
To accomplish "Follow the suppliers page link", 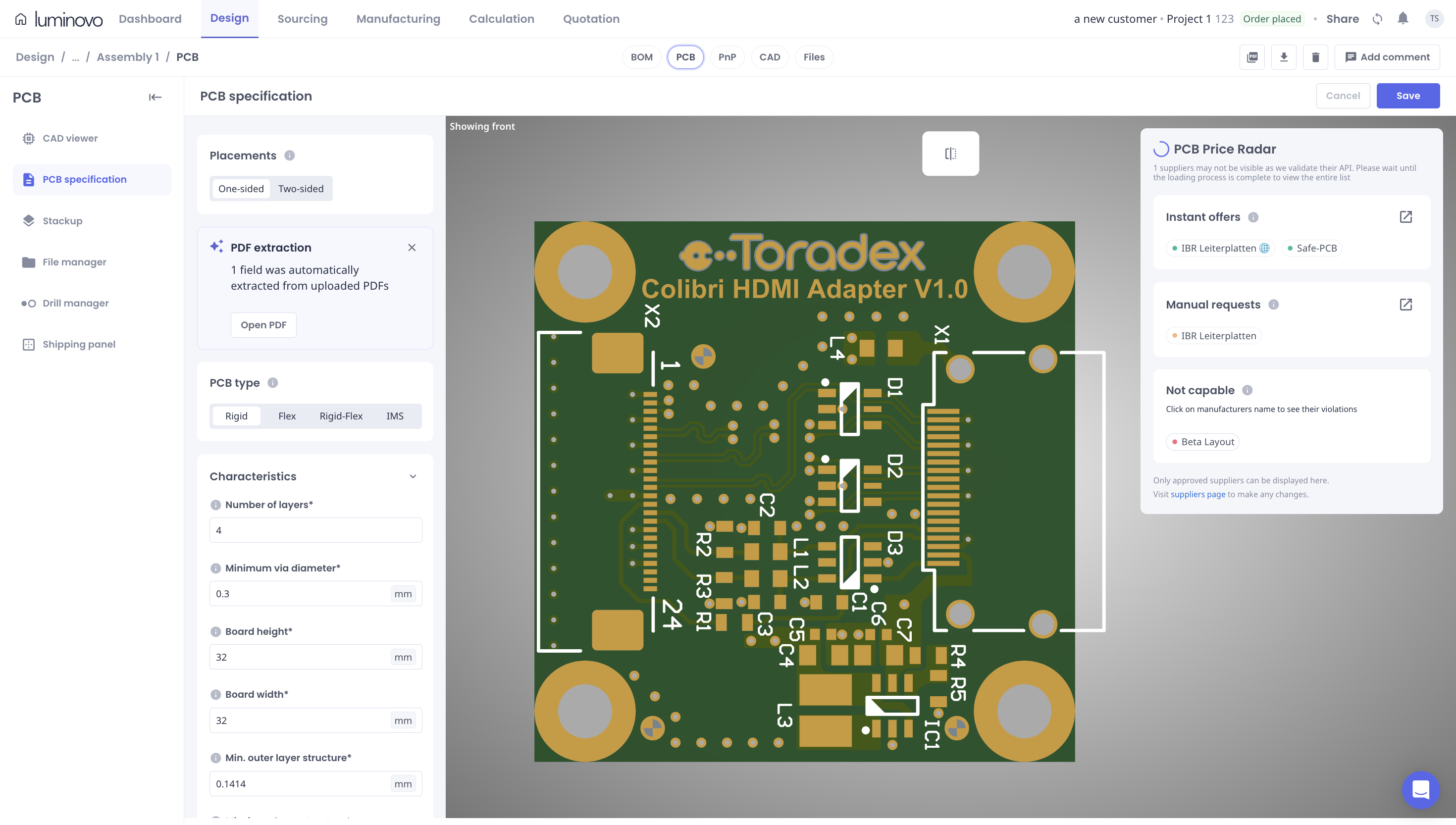I will (x=1197, y=494).
